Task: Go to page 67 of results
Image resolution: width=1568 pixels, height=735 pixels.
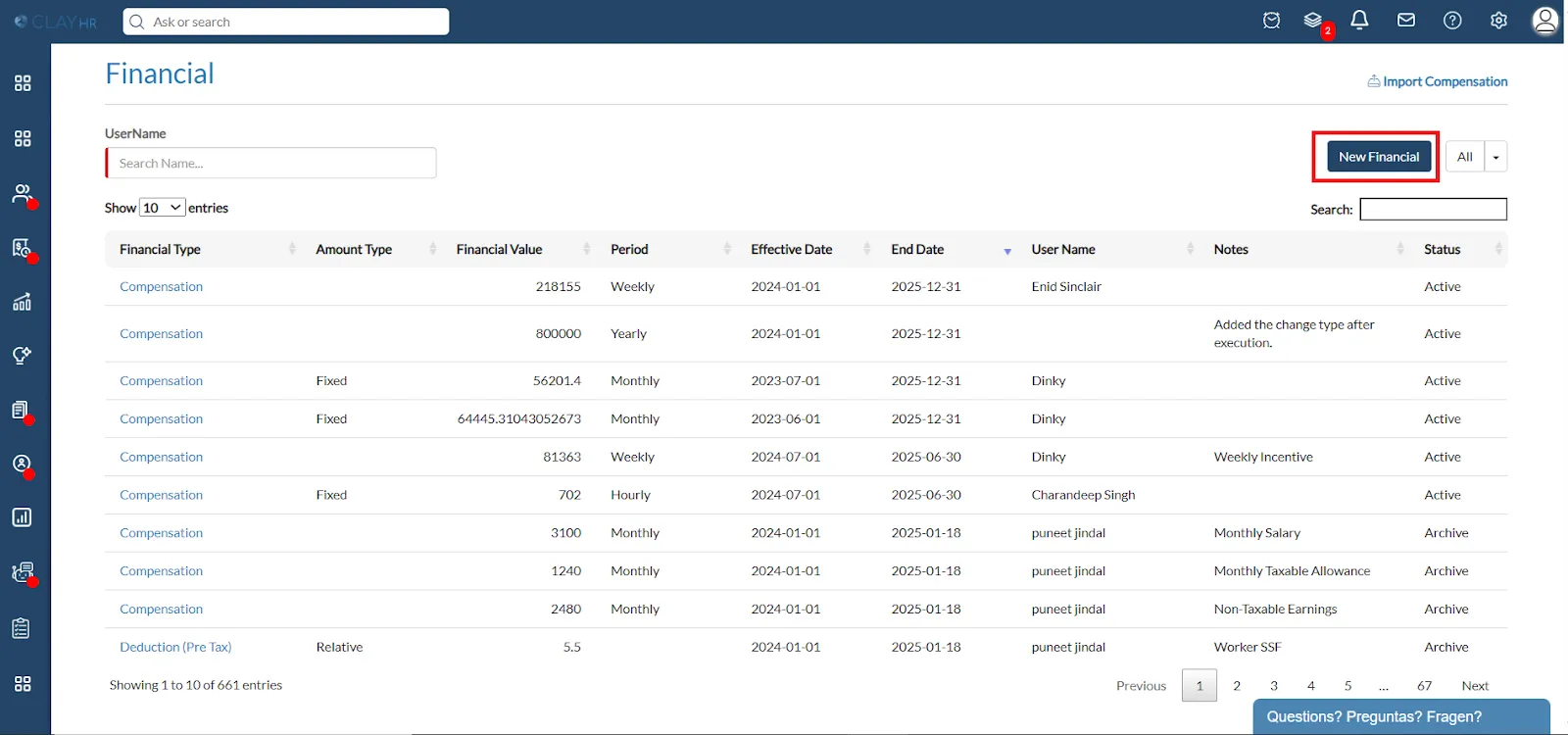Action: tap(1424, 686)
